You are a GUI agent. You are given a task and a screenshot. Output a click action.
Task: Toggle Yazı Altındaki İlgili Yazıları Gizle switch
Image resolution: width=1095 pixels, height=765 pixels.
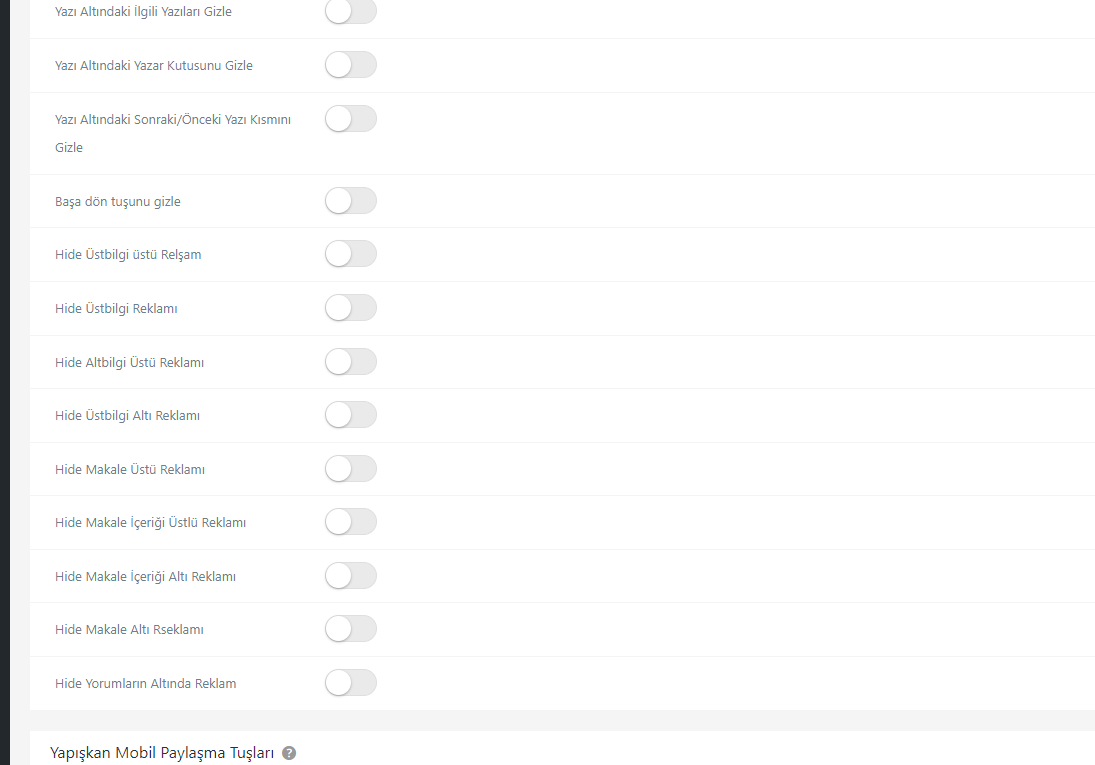[x=351, y=10]
